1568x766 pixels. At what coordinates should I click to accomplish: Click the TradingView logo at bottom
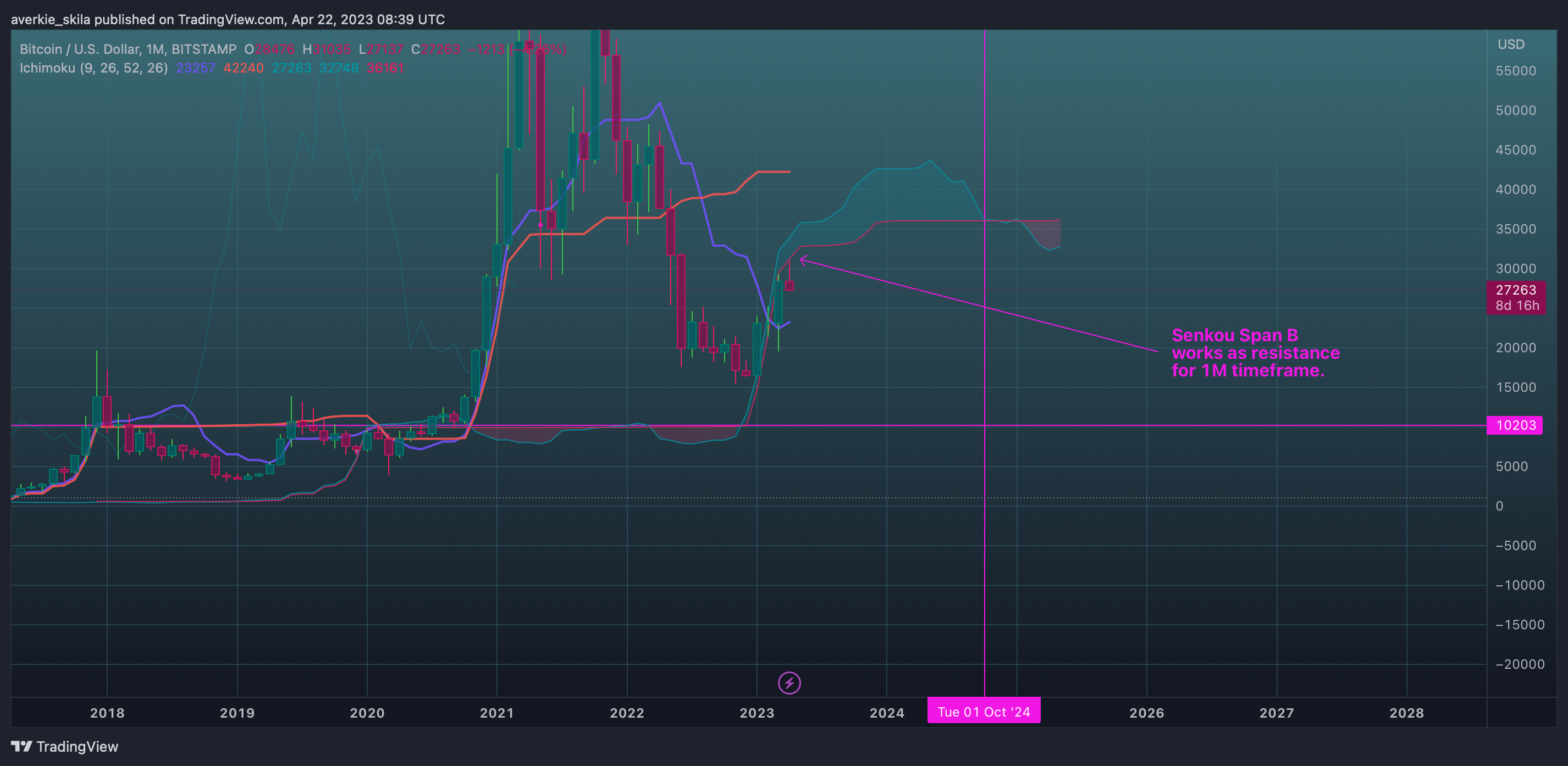[64, 747]
